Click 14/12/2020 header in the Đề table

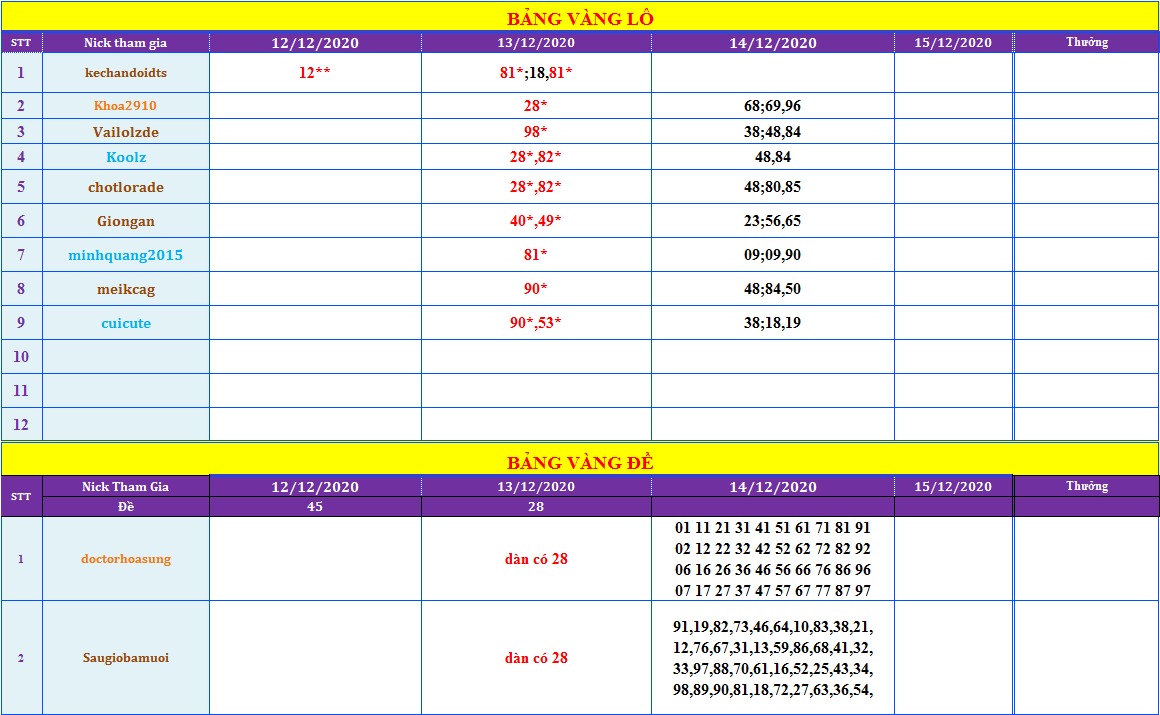(x=773, y=486)
